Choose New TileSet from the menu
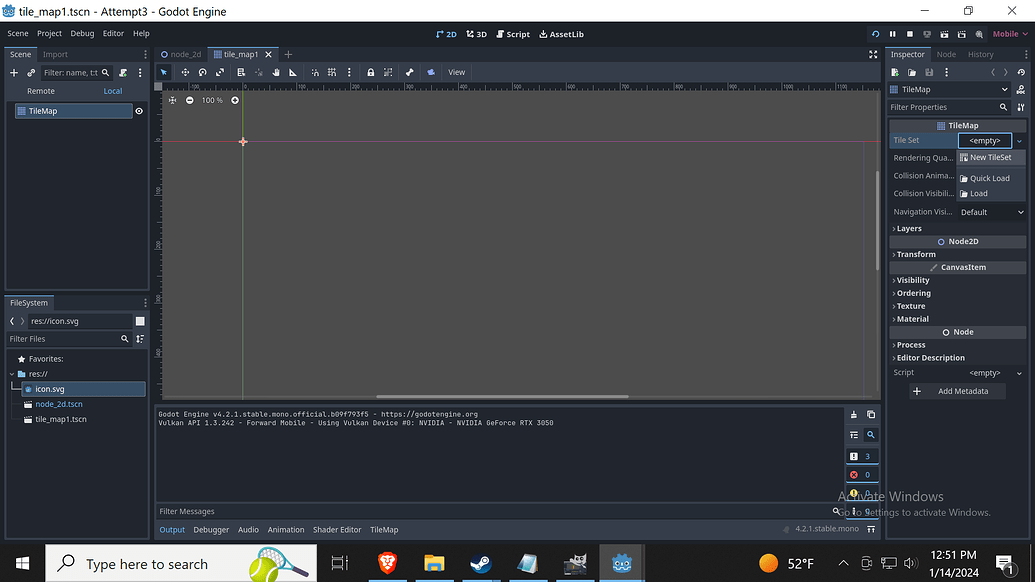 (990, 157)
